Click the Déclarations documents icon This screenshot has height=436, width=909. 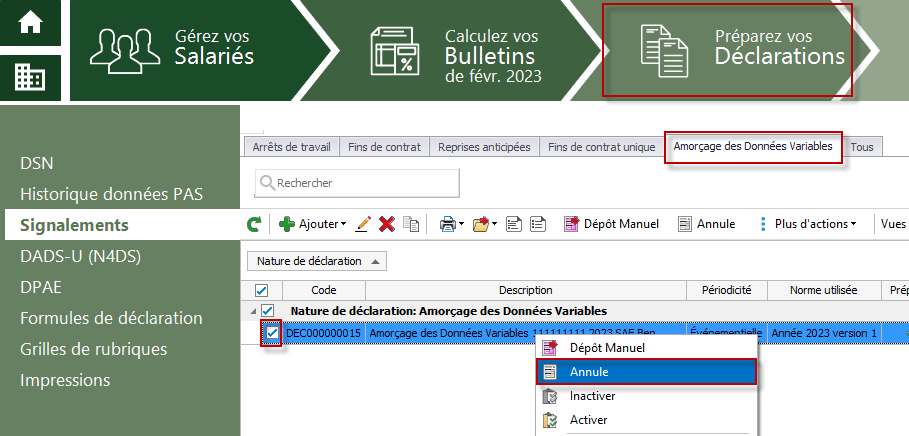click(x=664, y=51)
